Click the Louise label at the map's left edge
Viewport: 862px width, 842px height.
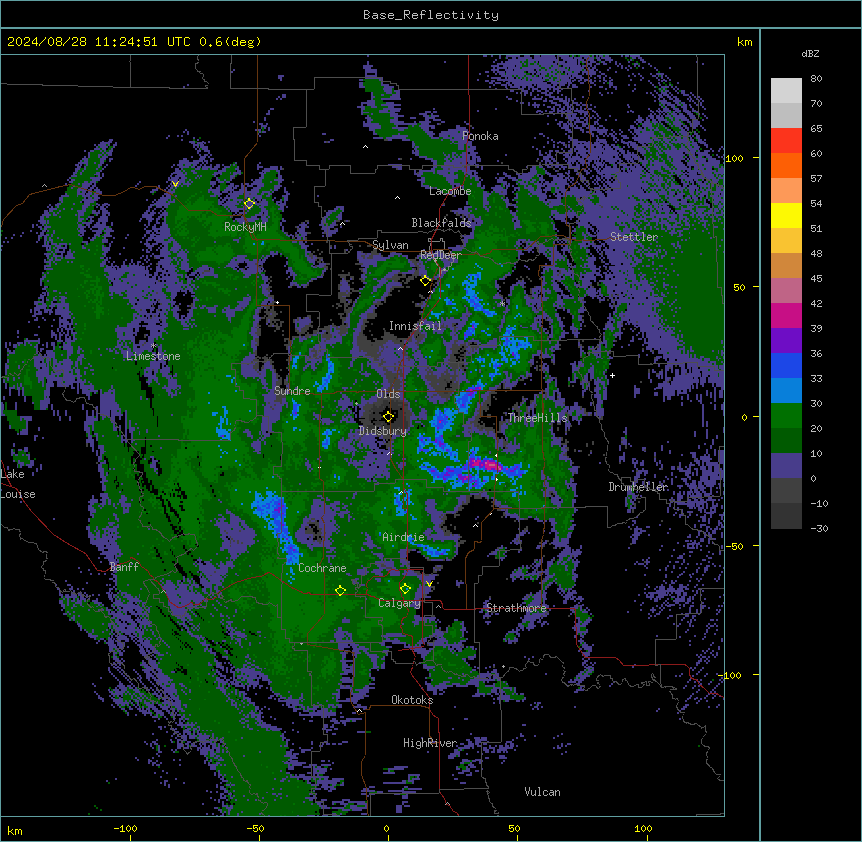(18, 494)
